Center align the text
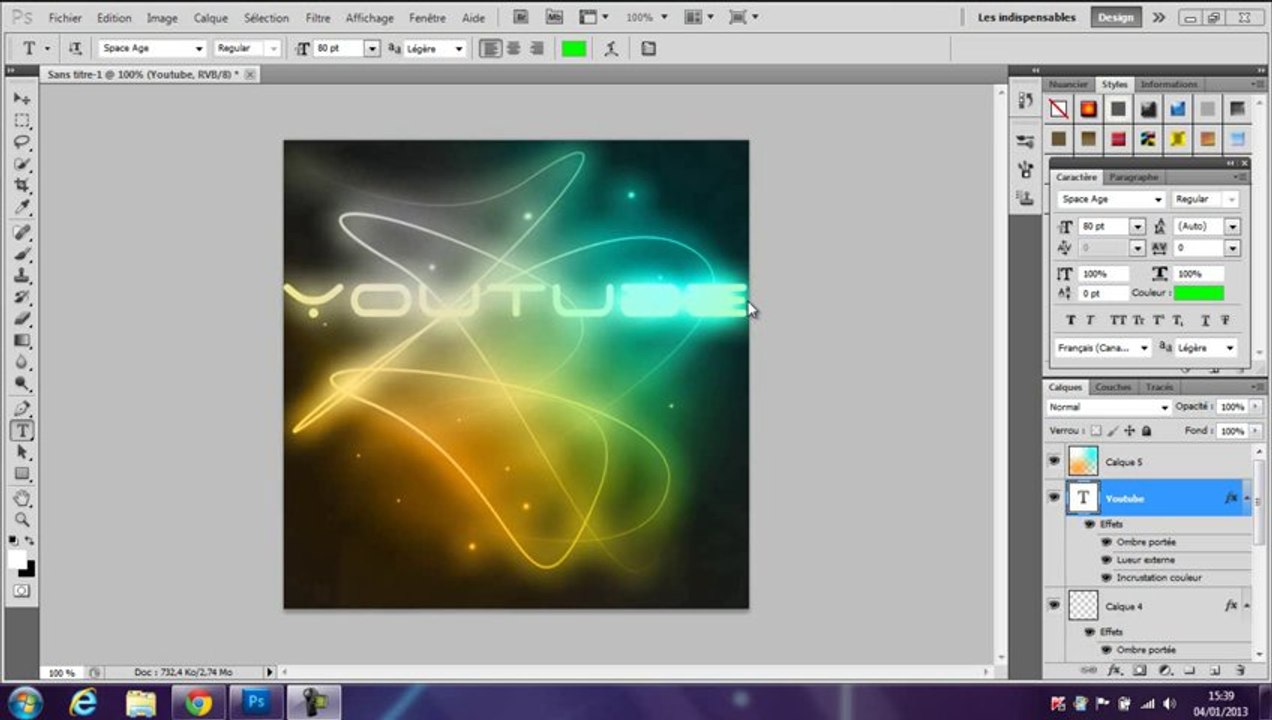This screenshot has height=720, width=1272. pos(513,48)
